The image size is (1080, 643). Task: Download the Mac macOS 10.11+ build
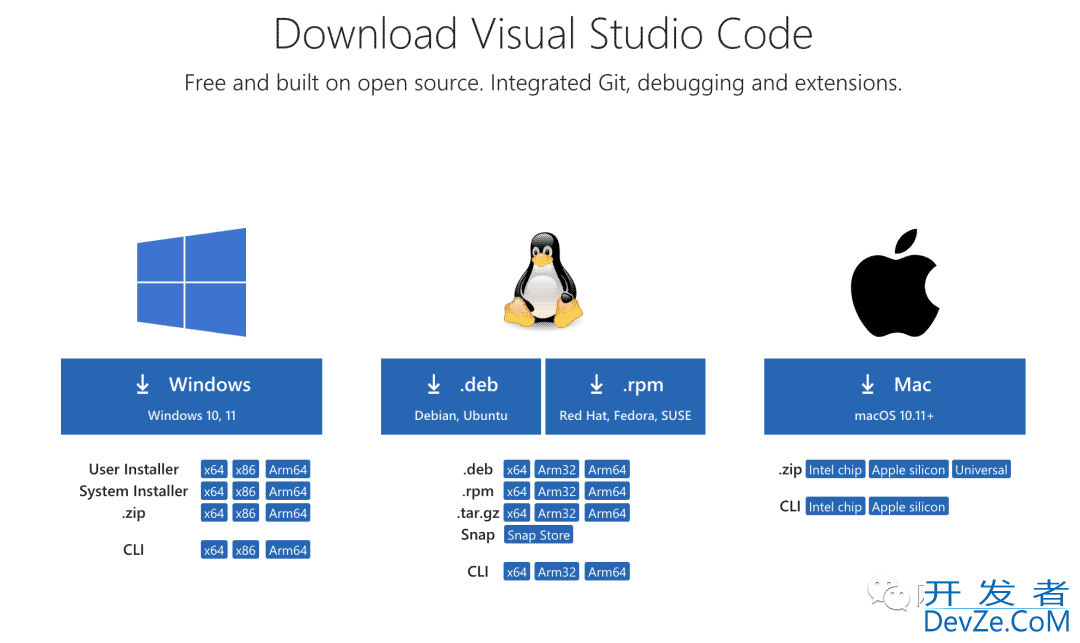click(x=895, y=397)
